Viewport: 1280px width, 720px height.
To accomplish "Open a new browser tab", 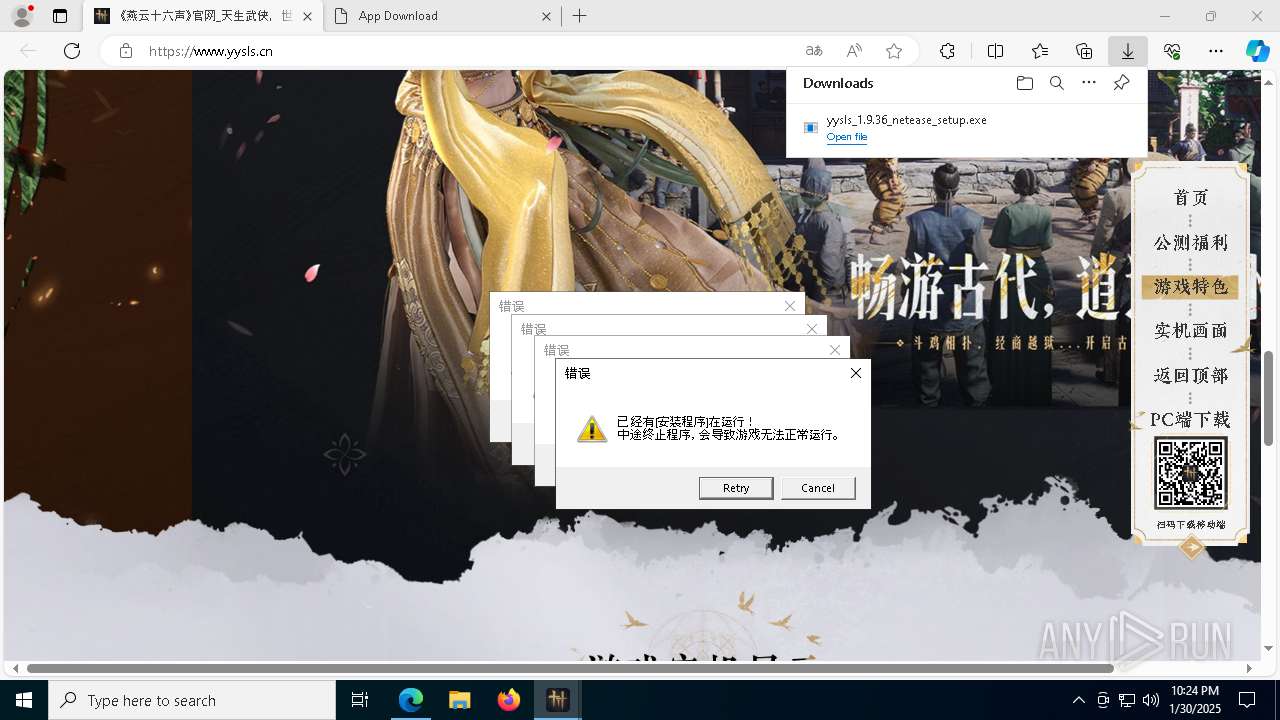I will point(580,16).
